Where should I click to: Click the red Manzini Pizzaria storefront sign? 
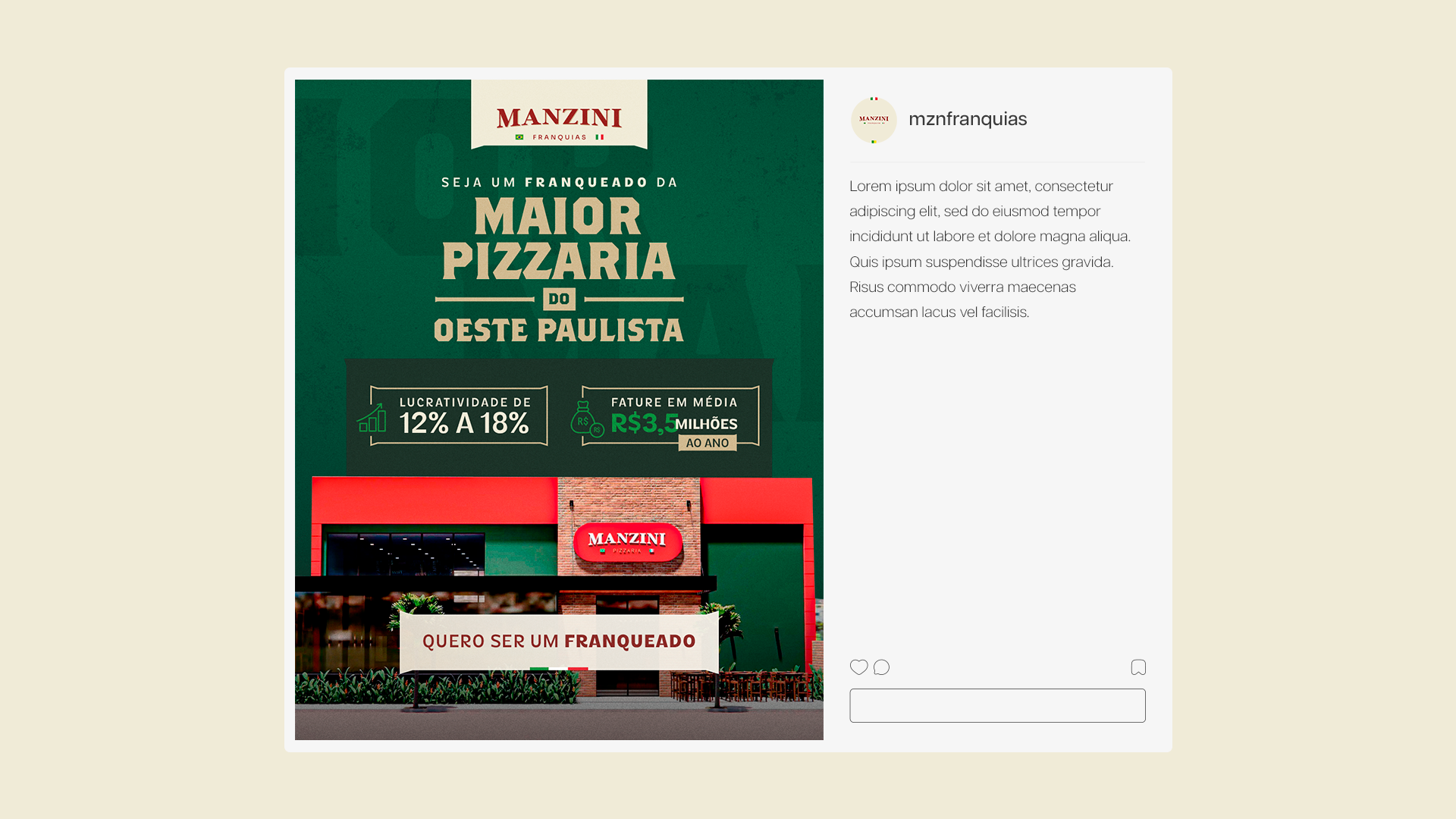point(627,541)
